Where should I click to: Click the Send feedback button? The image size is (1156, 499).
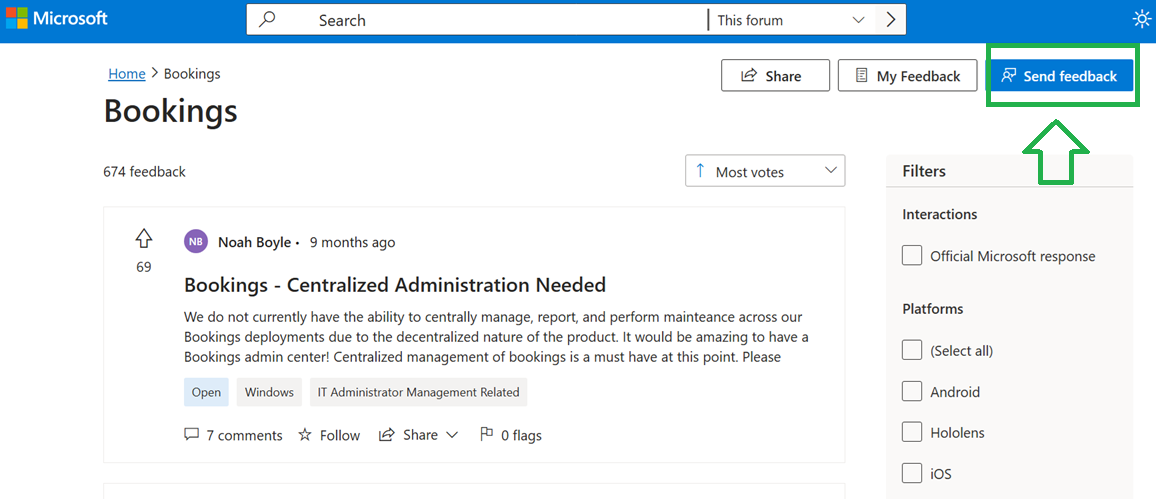(1062, 76)
